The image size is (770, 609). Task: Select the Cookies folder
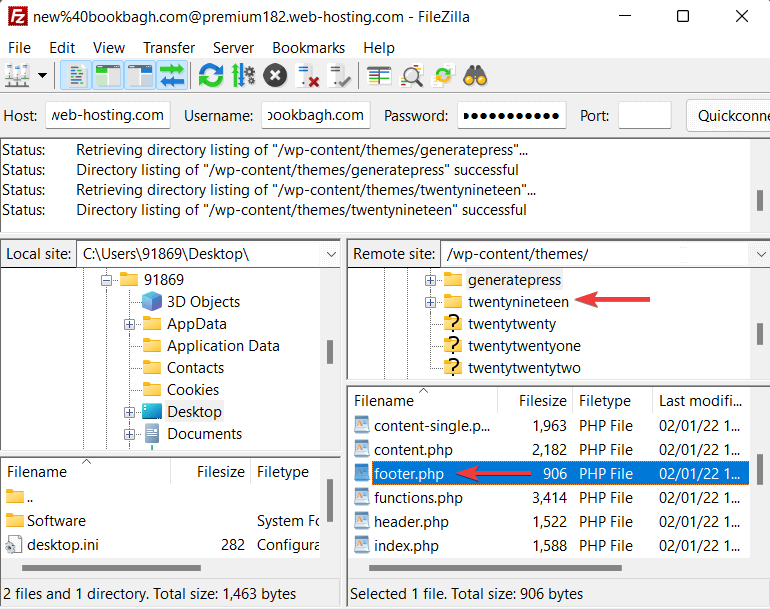pos(193,389)
